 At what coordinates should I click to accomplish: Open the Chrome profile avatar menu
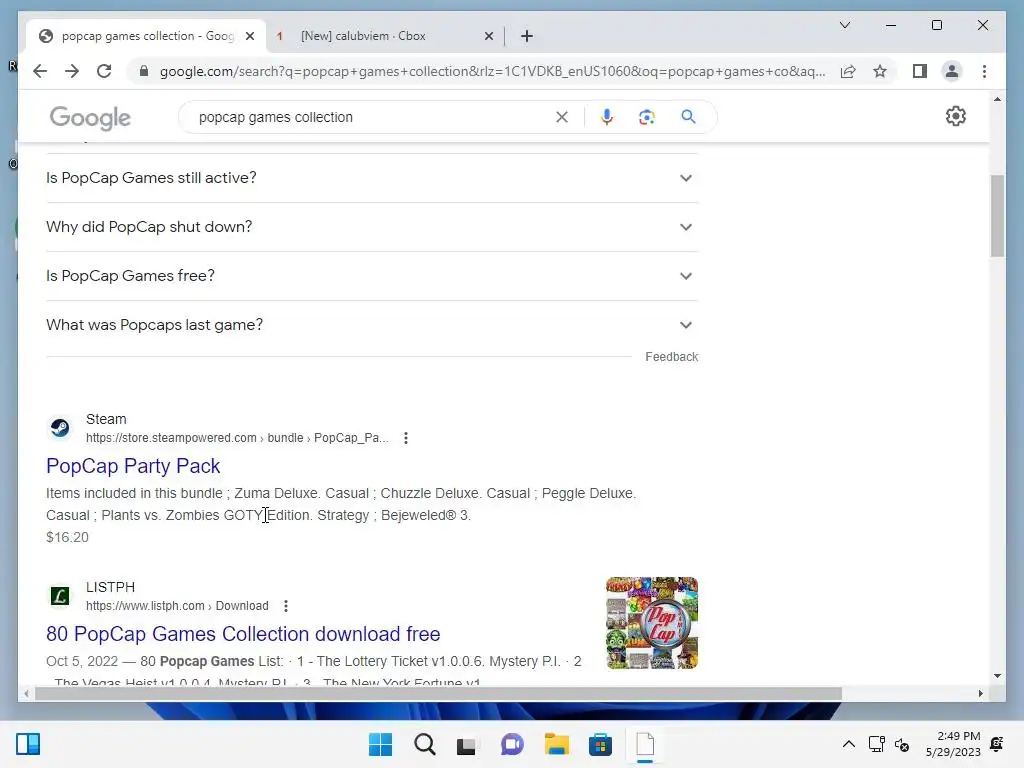tap(952, 71)
